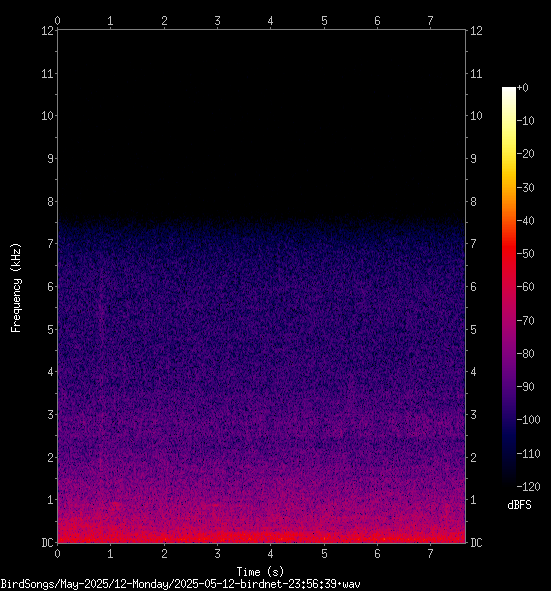Screen dimensions: 551x591
Task: Click the 0 second tick on the bottom axis
Action: pyautogui.click(x=57, y=553)
